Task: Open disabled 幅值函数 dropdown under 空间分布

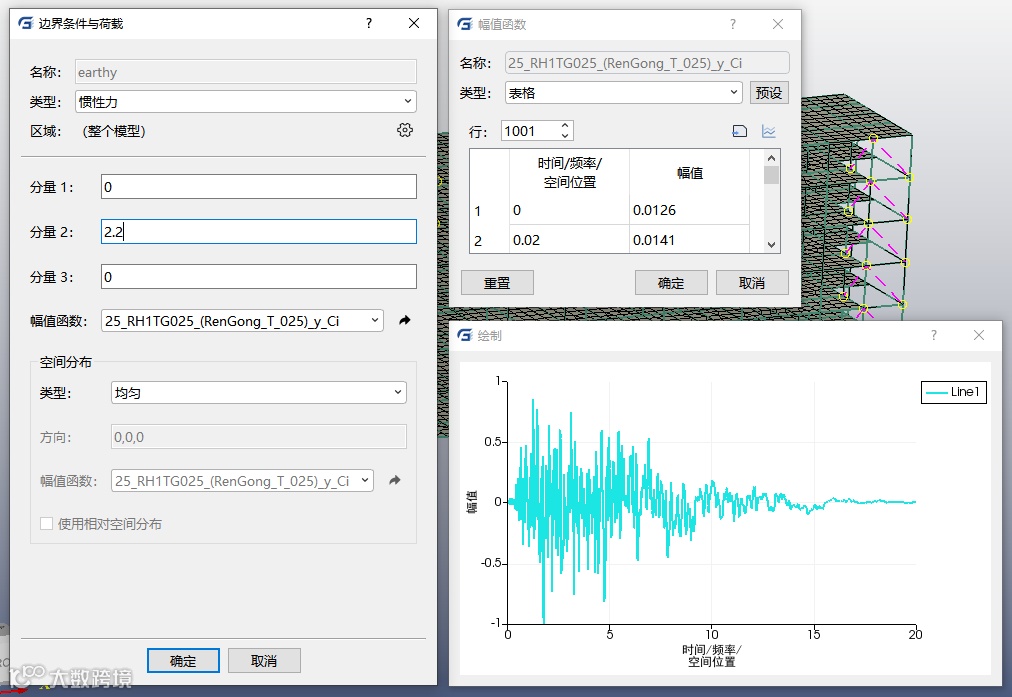Action: [242, 481]
